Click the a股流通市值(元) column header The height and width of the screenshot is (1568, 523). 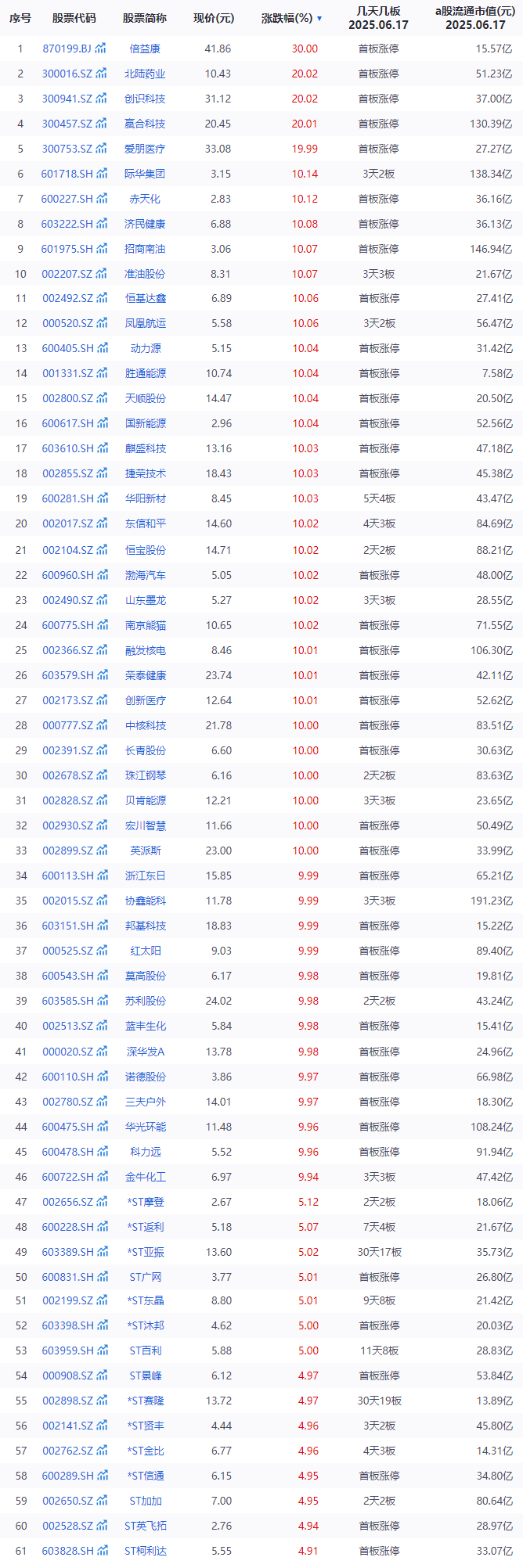click(x=475, y=11)
